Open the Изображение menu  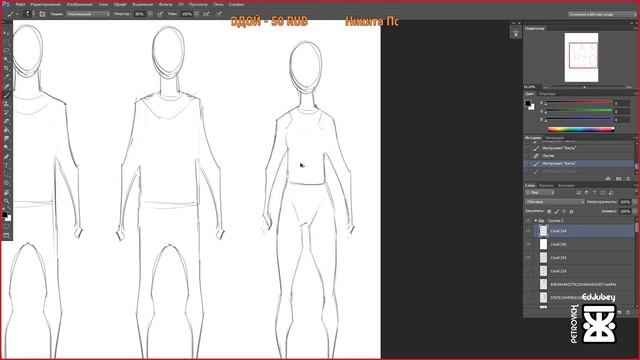click(80, 4)
